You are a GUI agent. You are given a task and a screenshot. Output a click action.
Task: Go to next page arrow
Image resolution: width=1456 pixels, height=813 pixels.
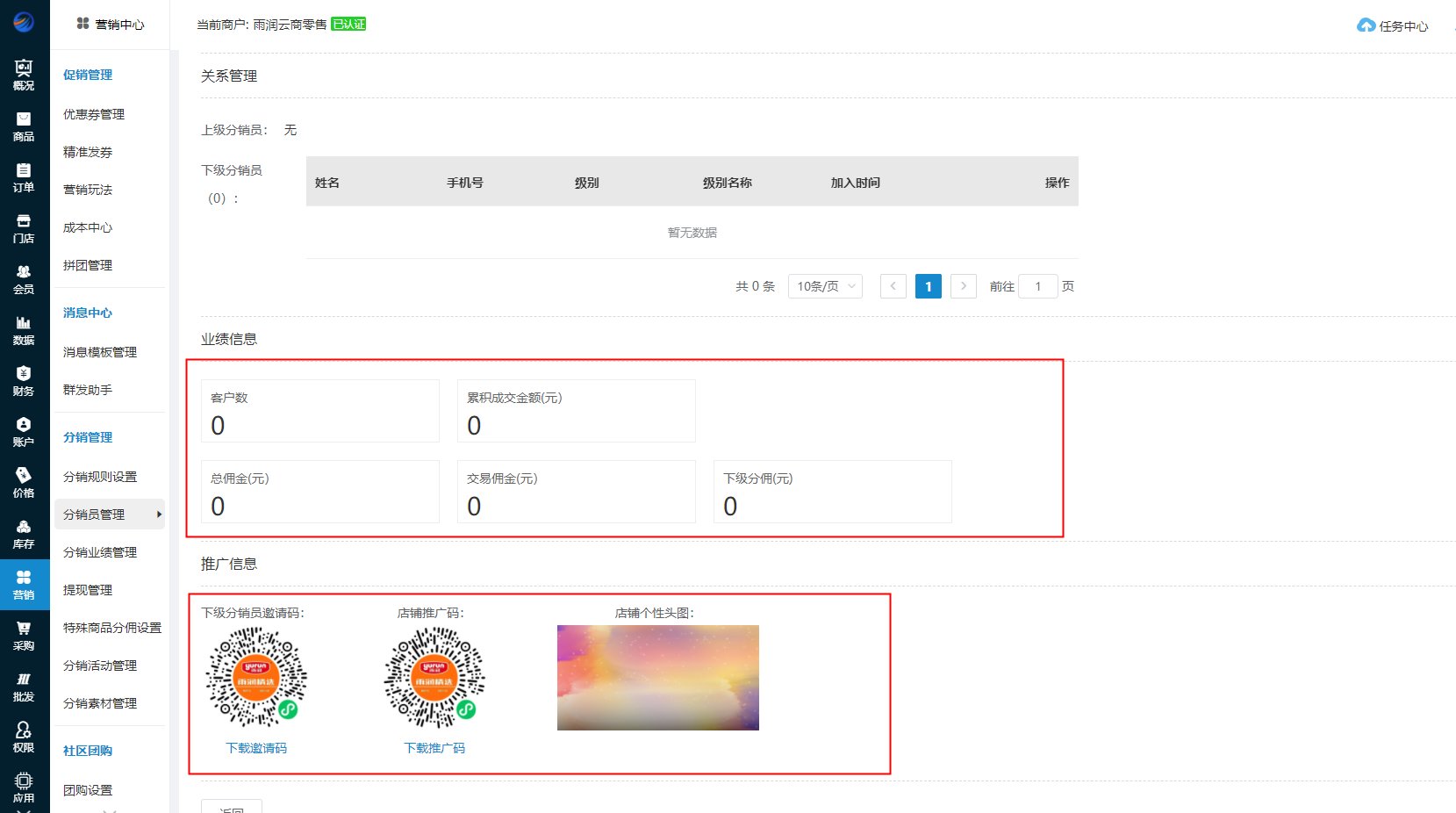point(964,286)
